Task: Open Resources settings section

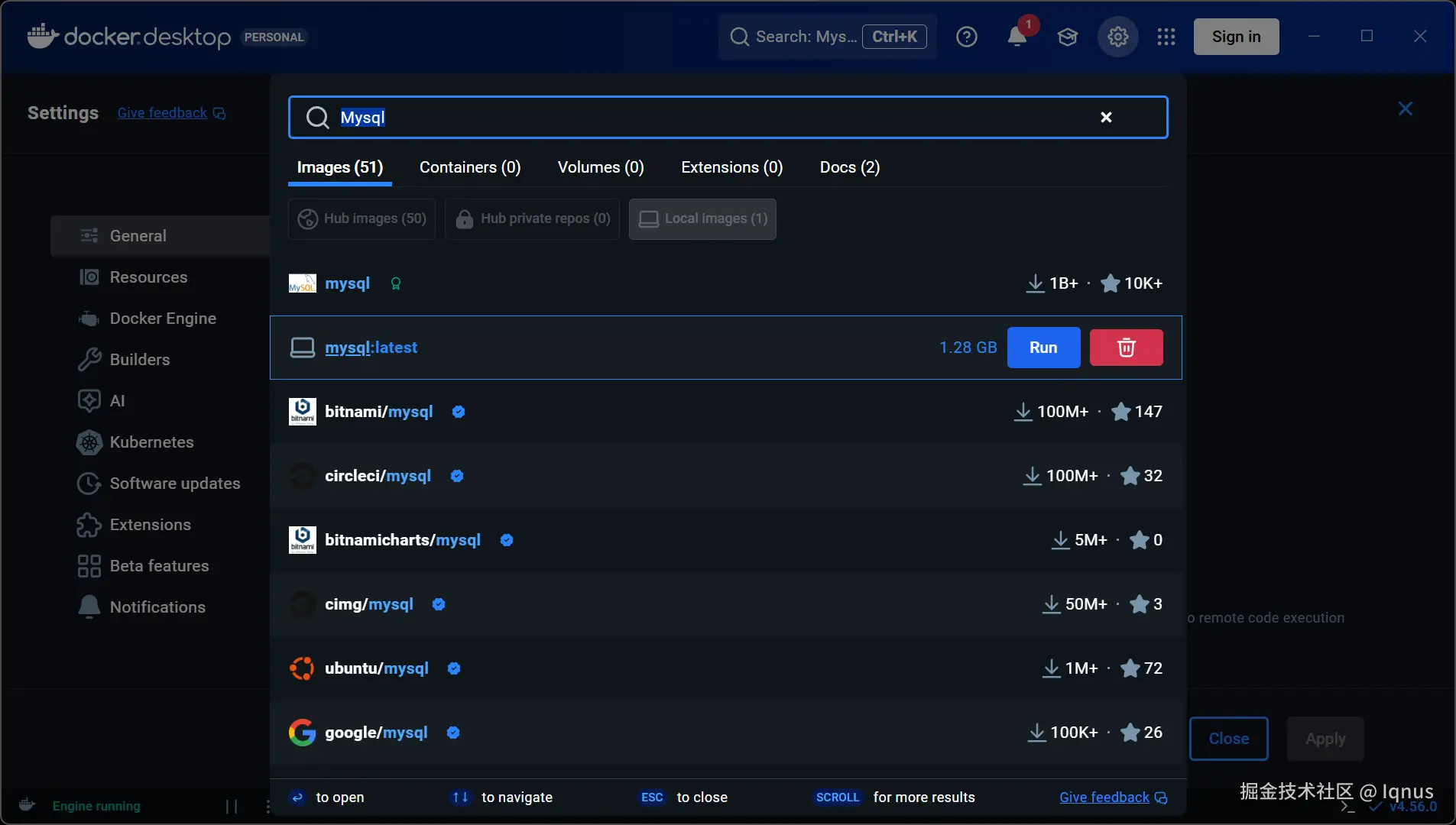Action: (x=161, y=277)
